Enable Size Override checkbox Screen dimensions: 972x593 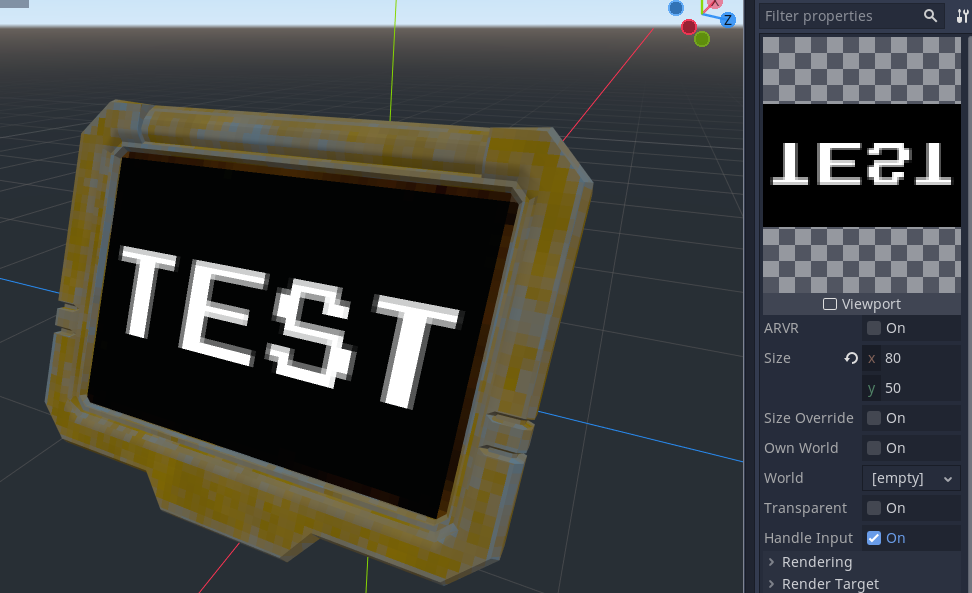[x=874, y=418]
